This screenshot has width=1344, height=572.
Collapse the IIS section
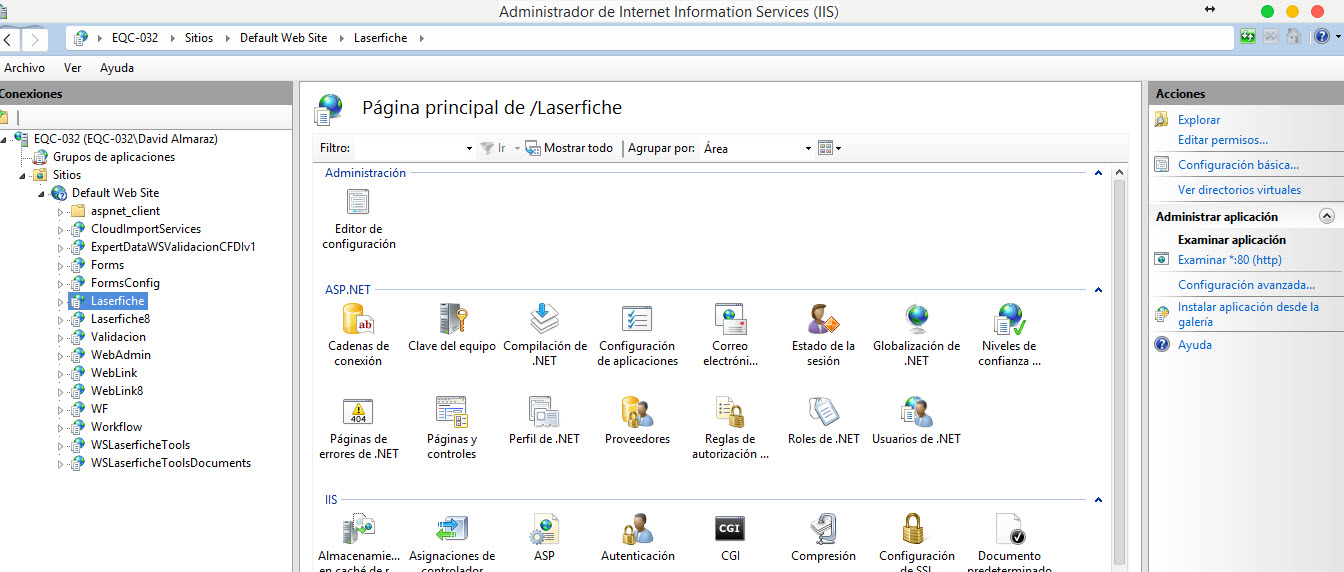(x=1098, y=500)
